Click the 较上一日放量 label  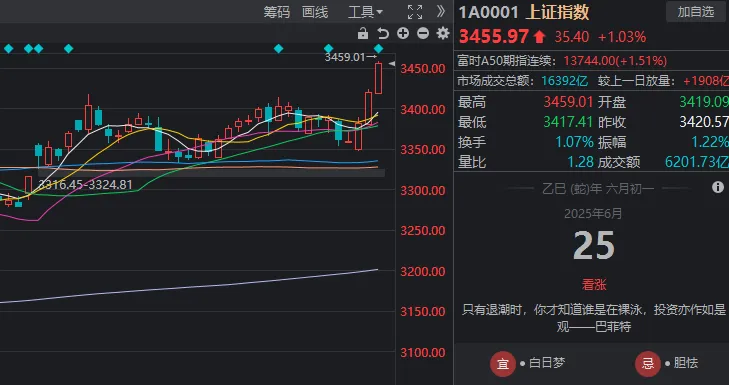(636, 81)
